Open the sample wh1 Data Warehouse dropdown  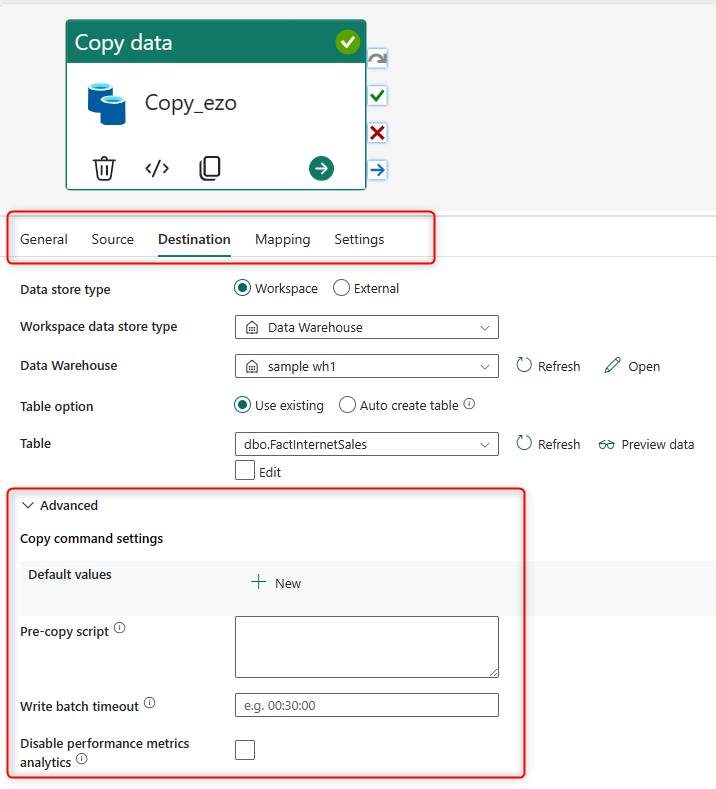click(x=366, y=366)
